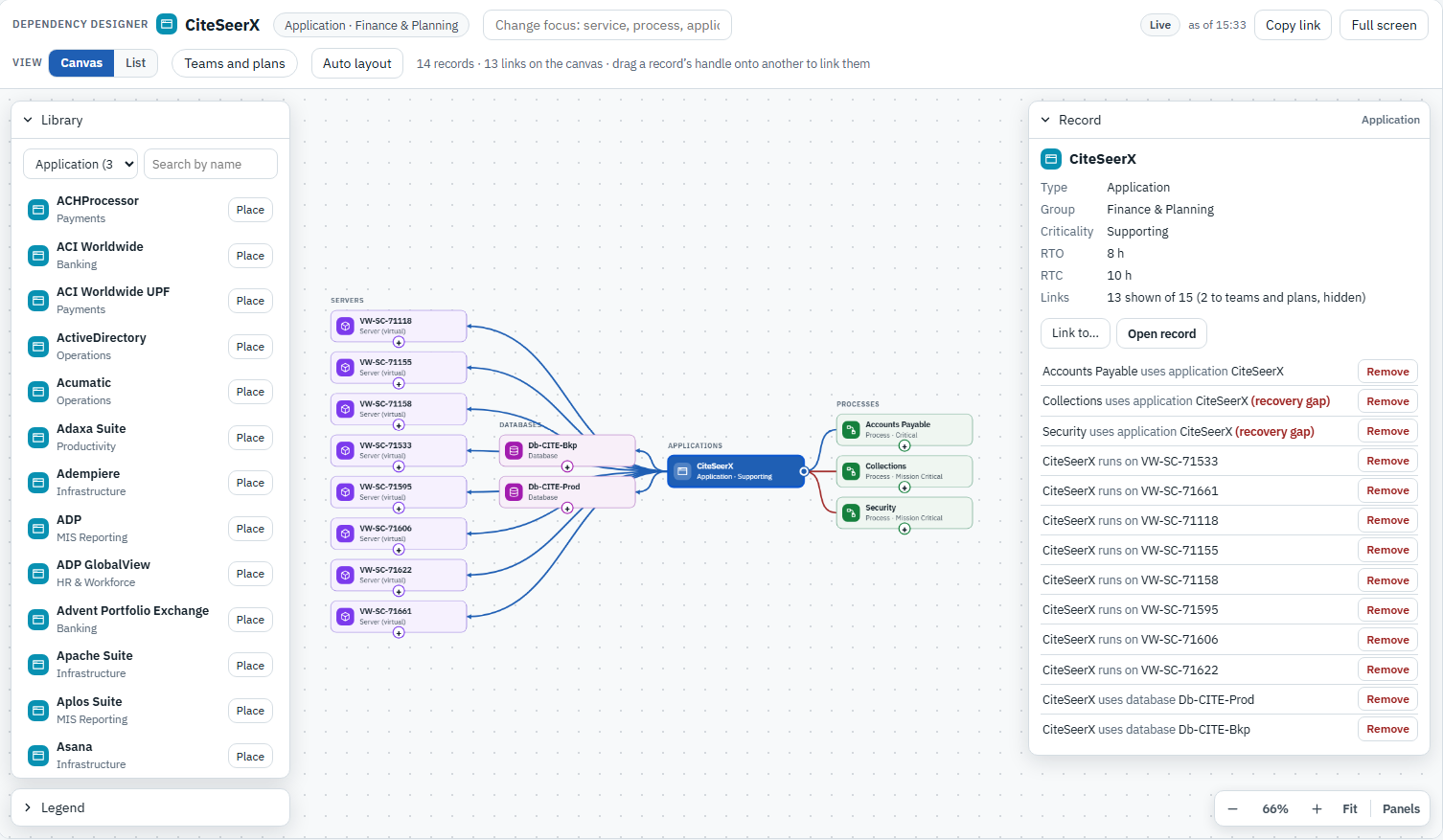Click the Security process node icon
The height and width of the screenshot is (840, 1443).
click(x=851, y=512)
